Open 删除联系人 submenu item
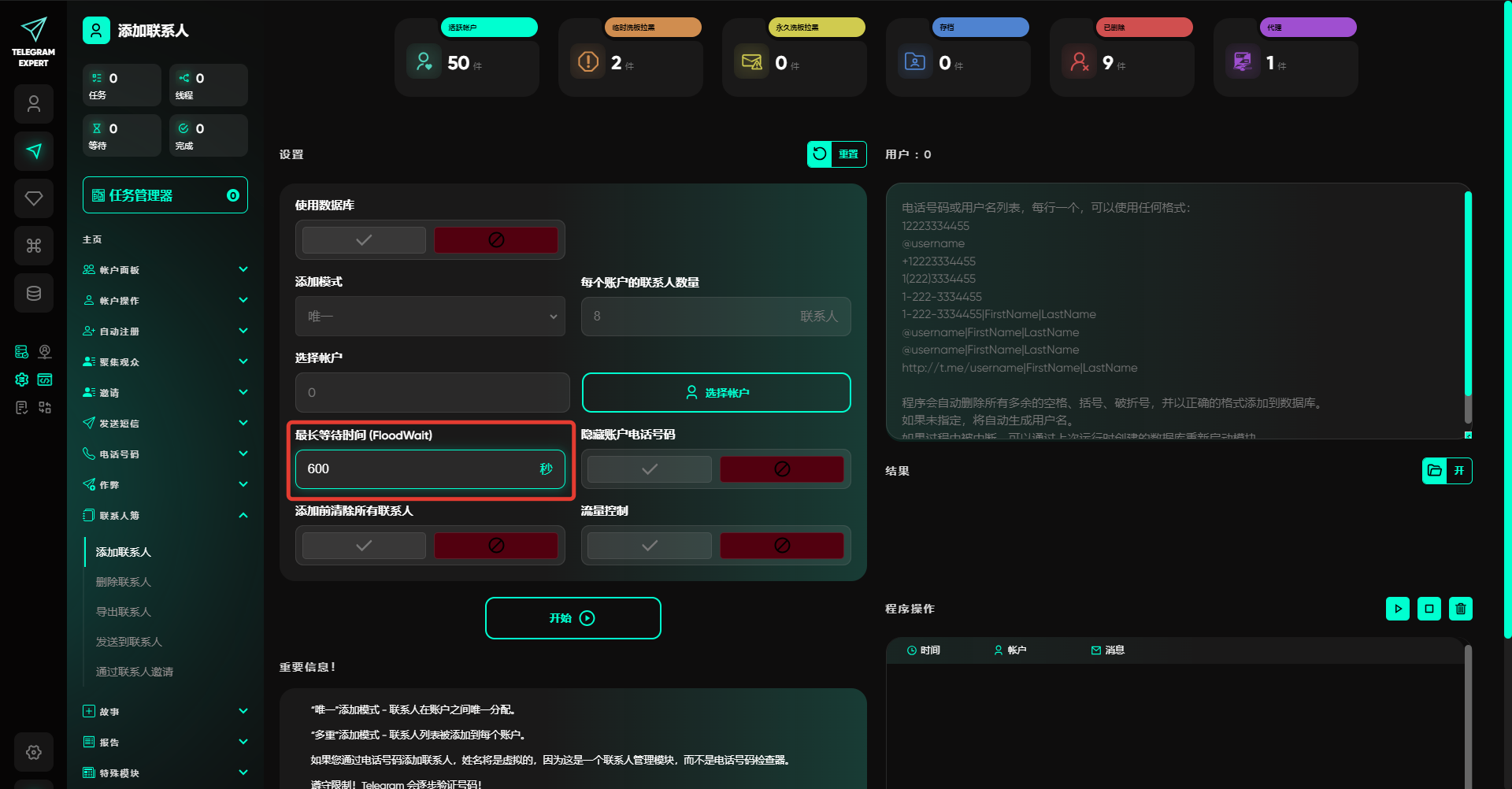Screen dimensions: 1512x789 [x=124, y=582]
